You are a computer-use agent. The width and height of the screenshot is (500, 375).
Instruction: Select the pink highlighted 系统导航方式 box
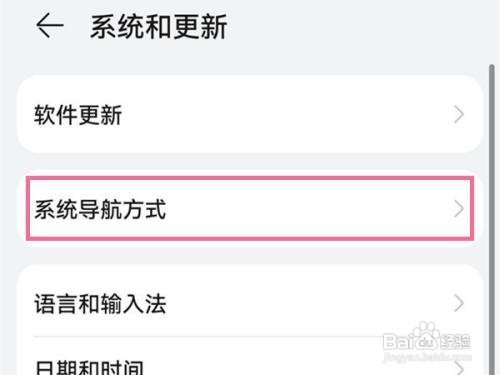coord(250,208)
